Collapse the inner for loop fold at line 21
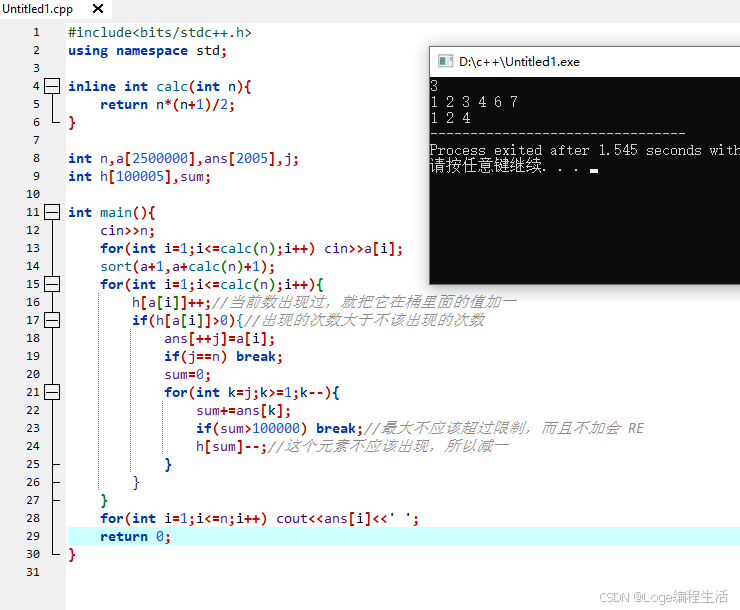This screenshot has width=740, height=610. pyautogui.click(x=52, y=392)
